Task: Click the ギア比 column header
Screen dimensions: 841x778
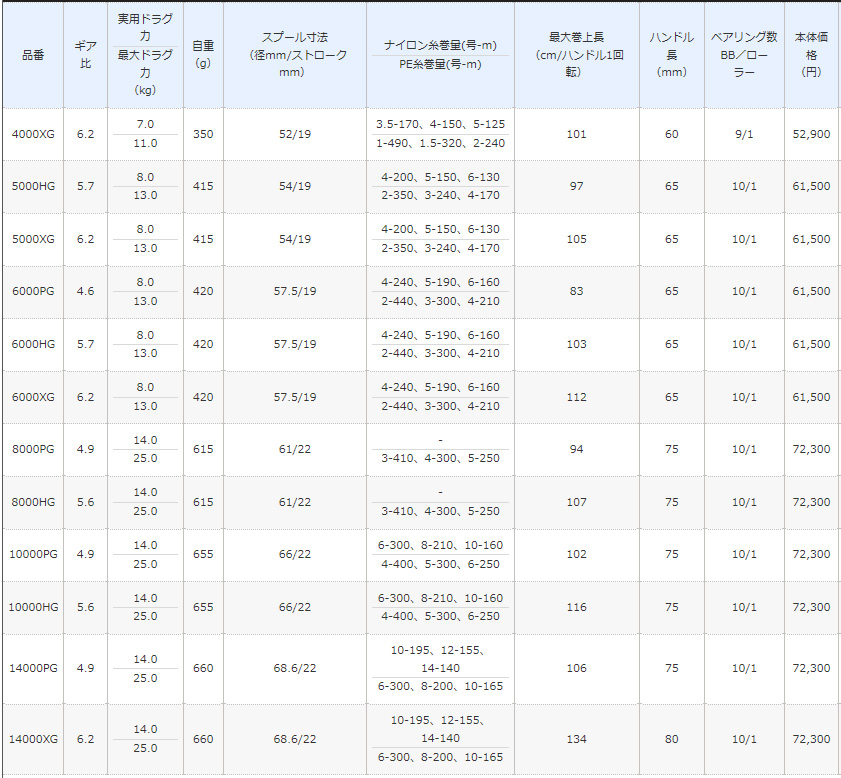Action: [x=85, y=55]
